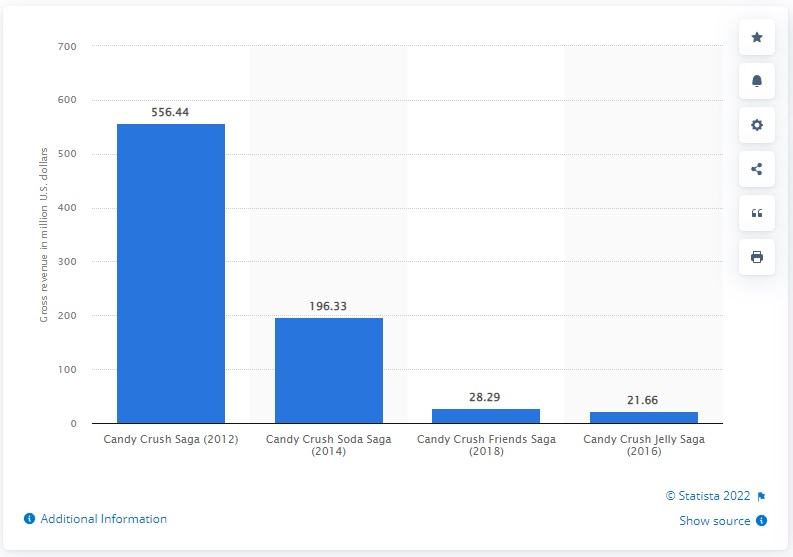
Task: Open chart settings gear icon
Action: click(x=757, y=125)
